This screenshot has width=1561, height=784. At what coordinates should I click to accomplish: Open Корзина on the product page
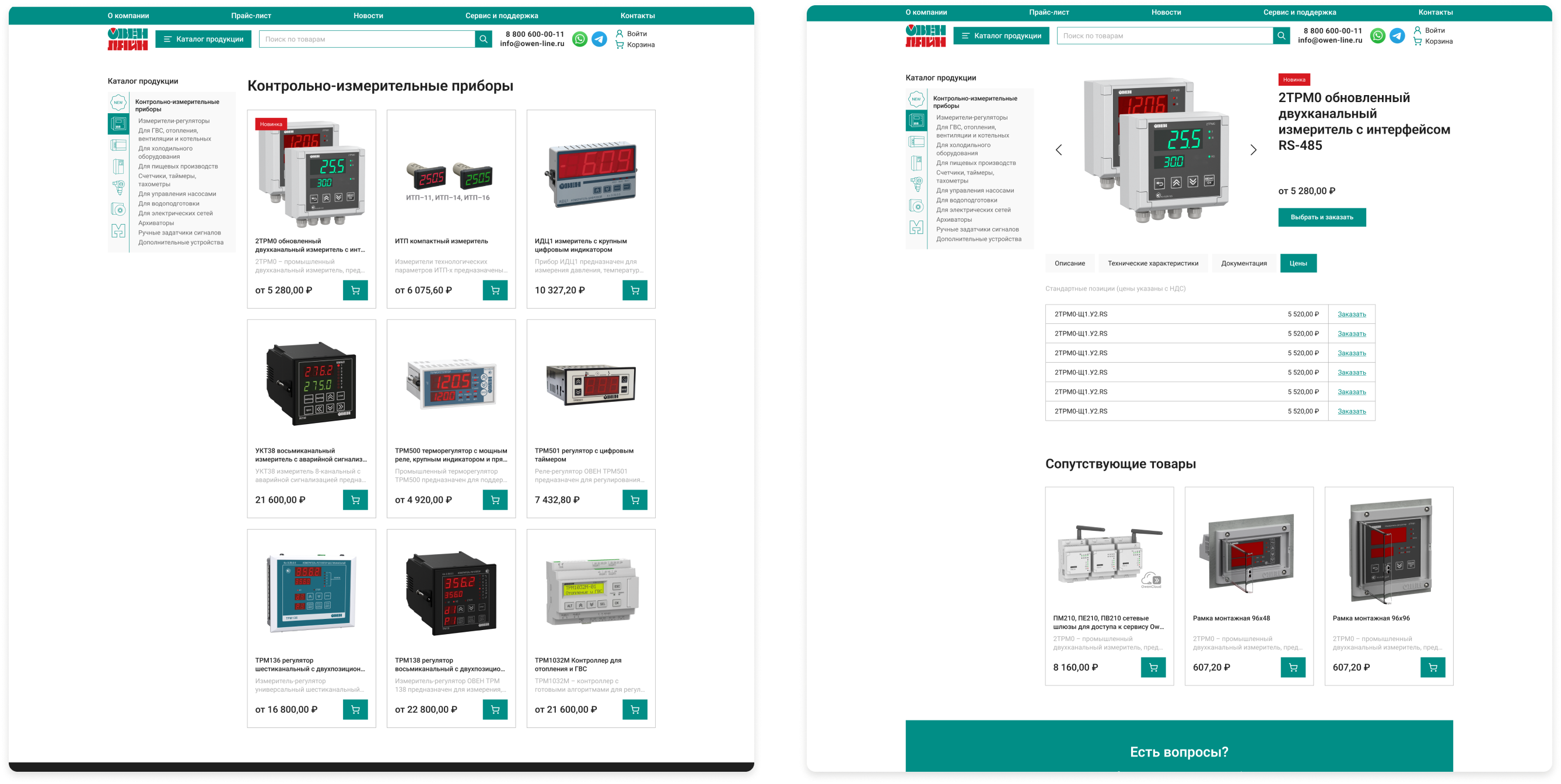click(x=1433, y=41)
